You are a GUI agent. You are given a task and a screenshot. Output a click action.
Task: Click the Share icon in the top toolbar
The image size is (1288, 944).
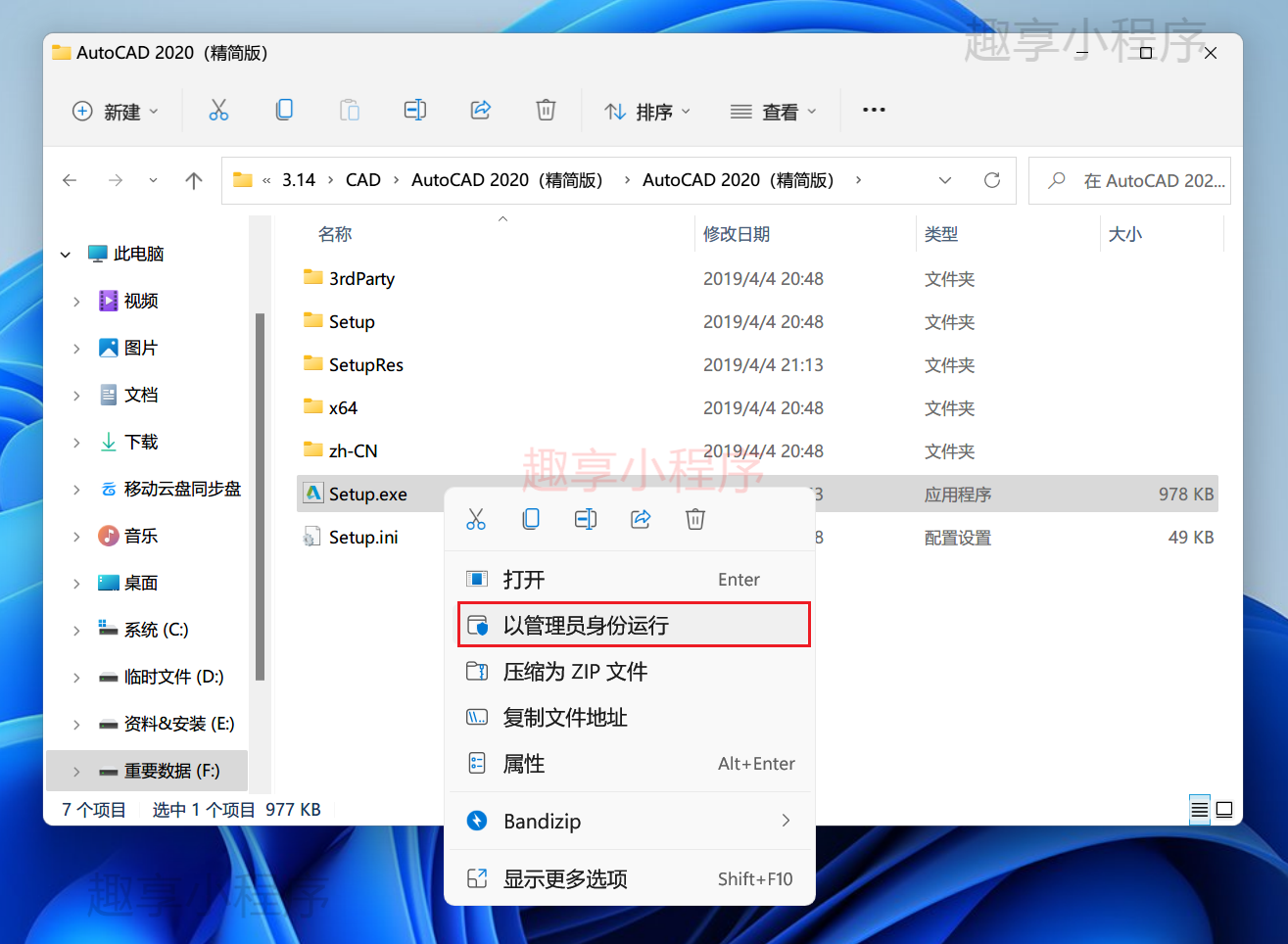pyautogui.click(x=481, y=111)
